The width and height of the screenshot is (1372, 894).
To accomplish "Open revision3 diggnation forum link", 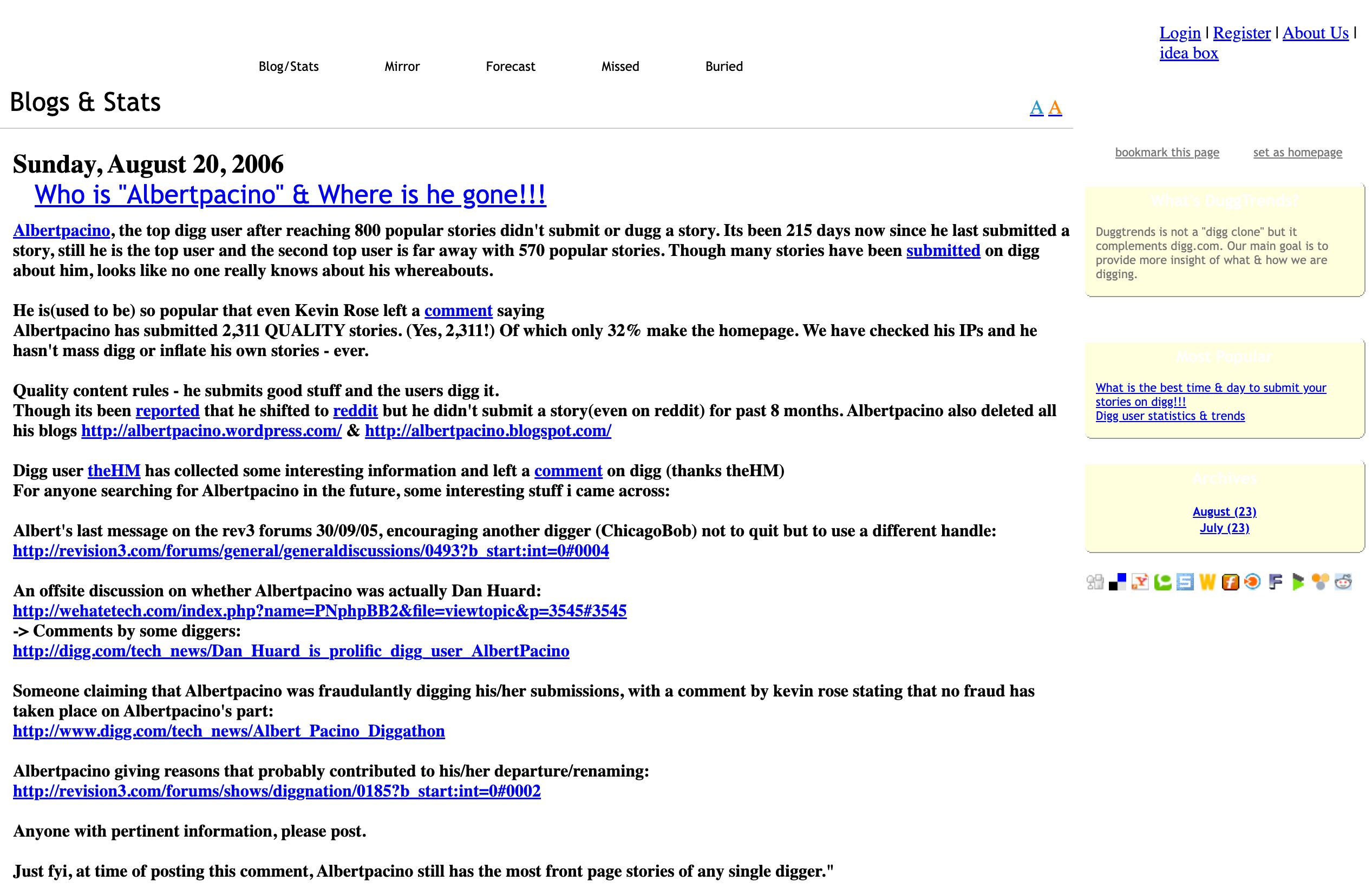I will click(277, 791).
